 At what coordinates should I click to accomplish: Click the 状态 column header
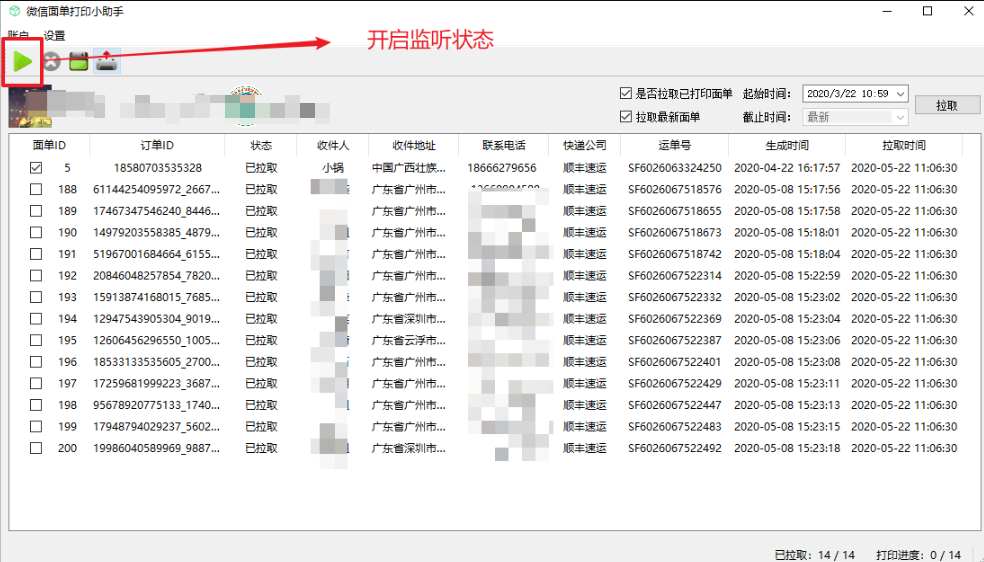coord(261,145)
